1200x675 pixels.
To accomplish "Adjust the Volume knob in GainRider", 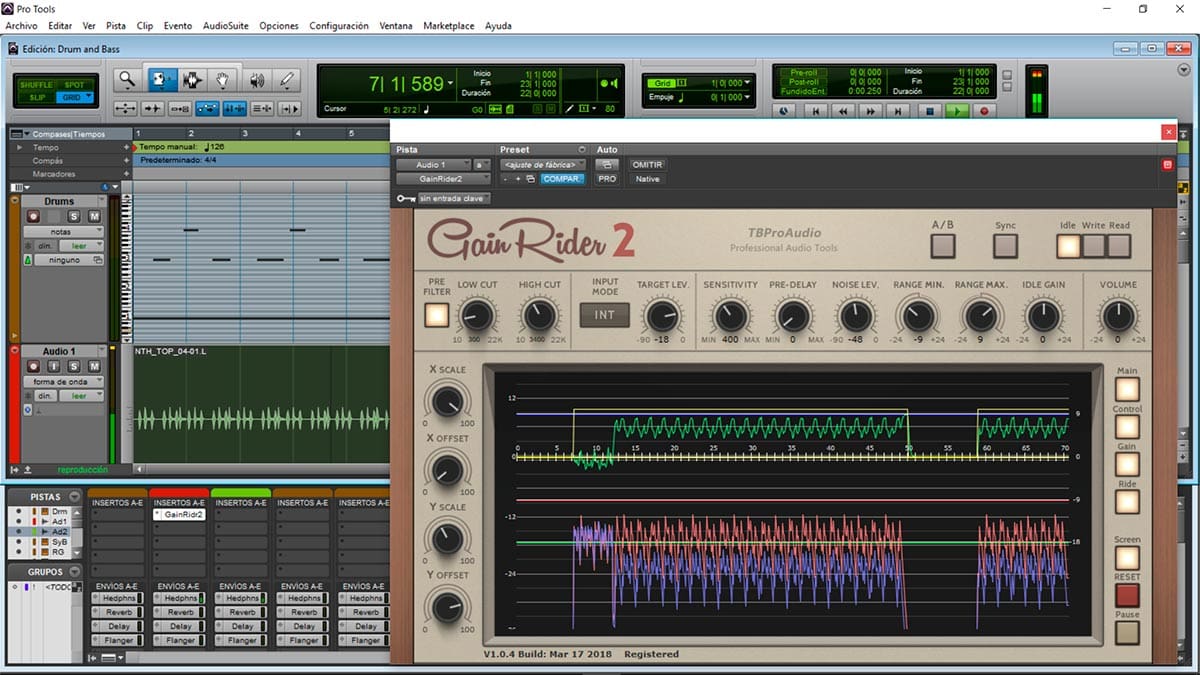I will 1118,316.
